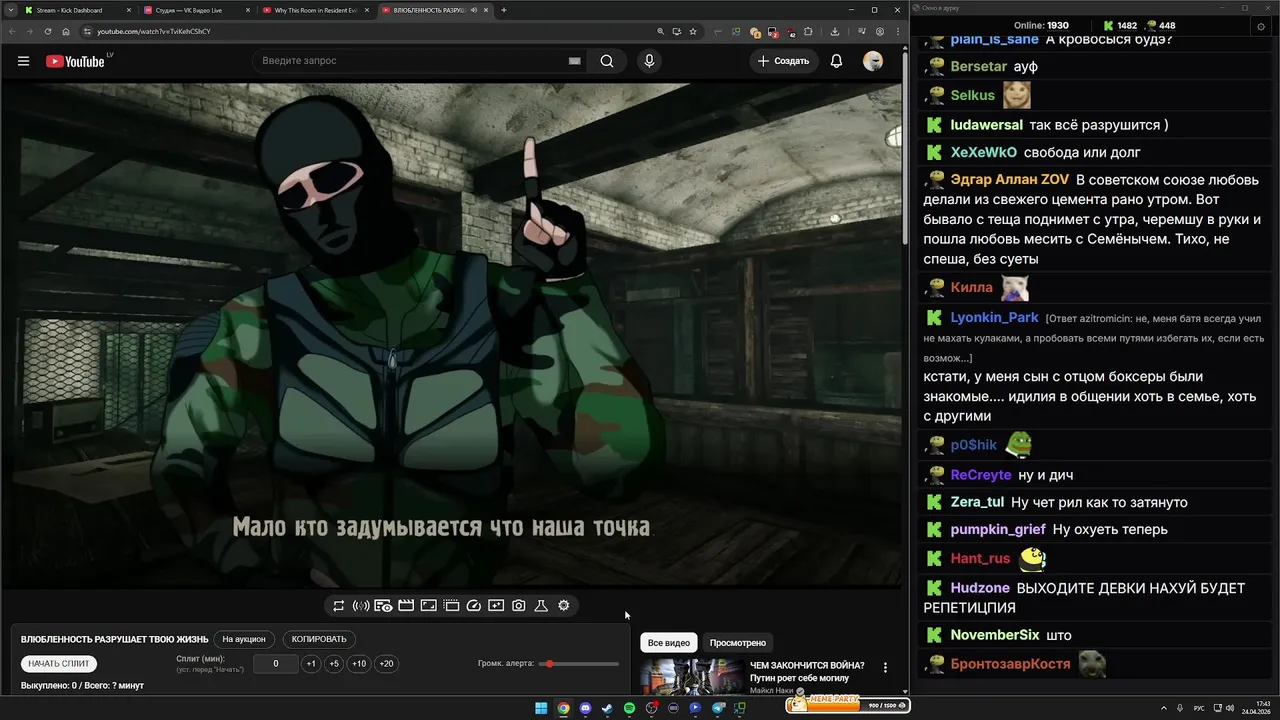Screen dimensions: 1280x720
Task: Click chat username Эдгар Аллан ZOV
Action: [1010, 180]
